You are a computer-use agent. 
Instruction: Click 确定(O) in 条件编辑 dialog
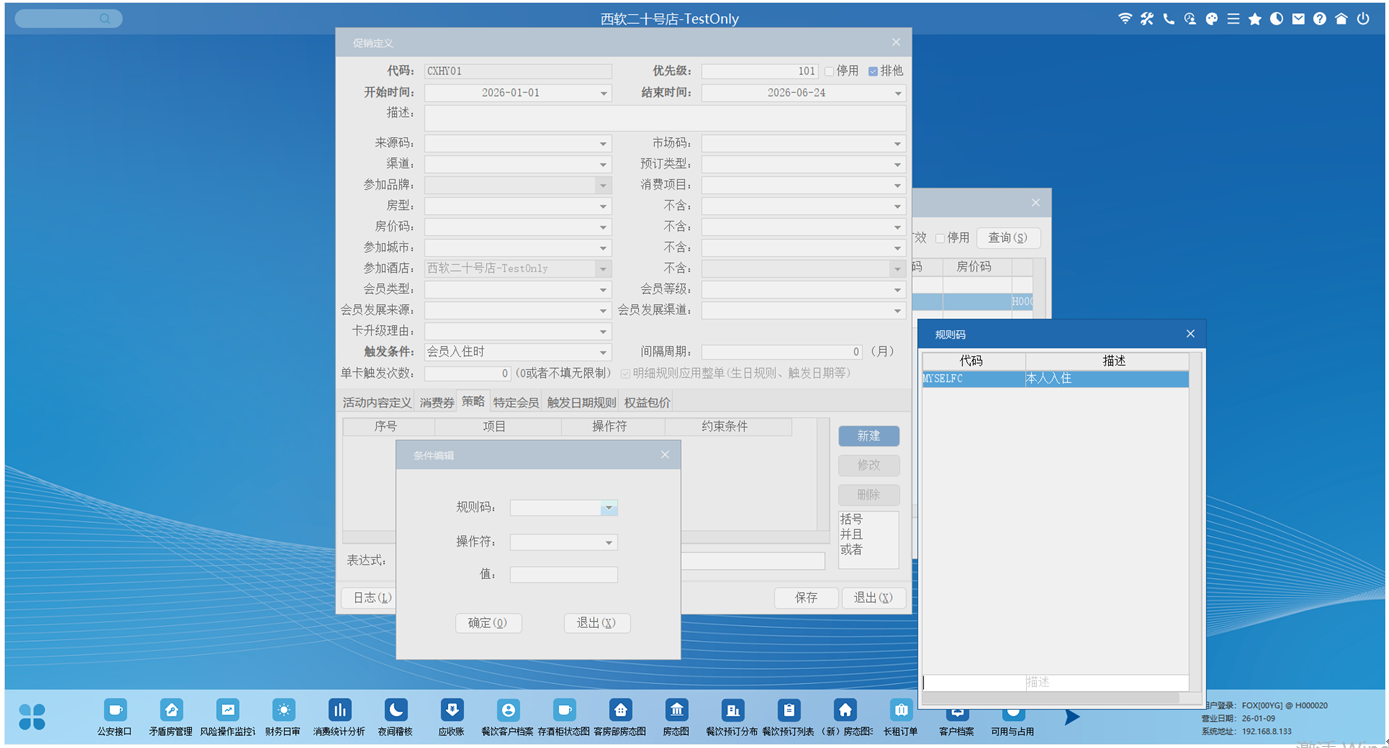coord(488,622)
